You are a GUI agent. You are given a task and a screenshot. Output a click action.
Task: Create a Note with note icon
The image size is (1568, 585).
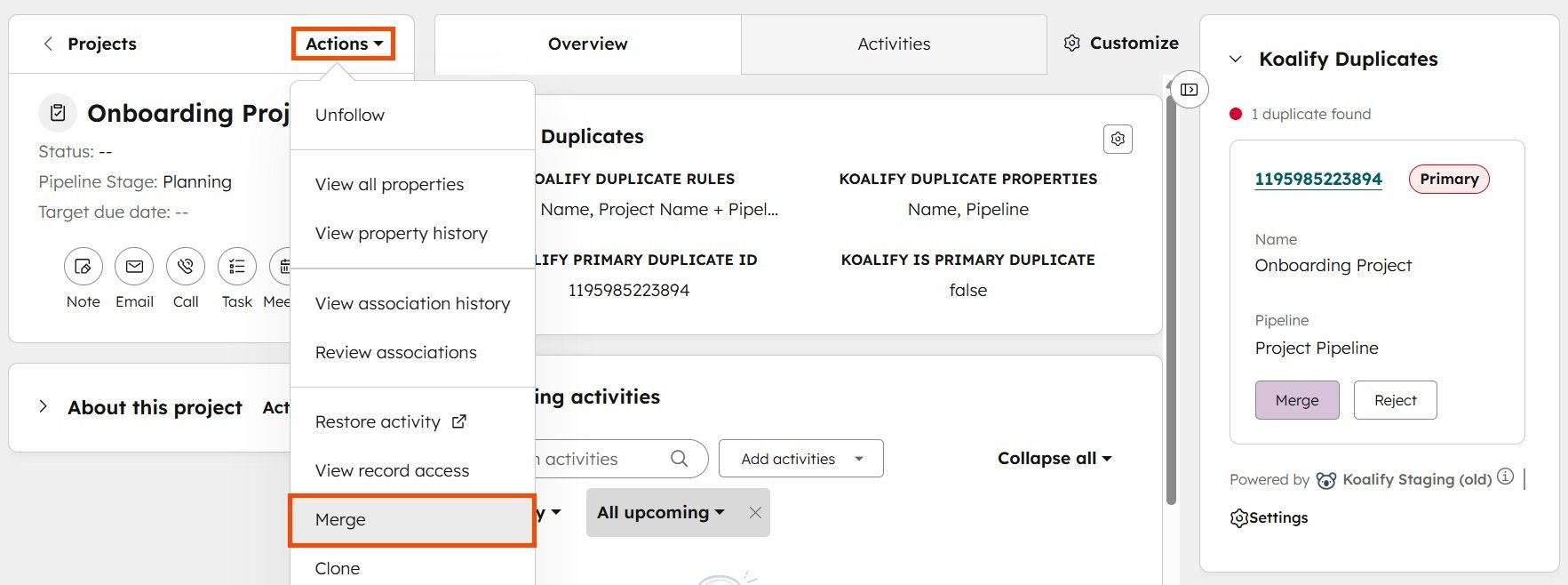coord(84,266)
